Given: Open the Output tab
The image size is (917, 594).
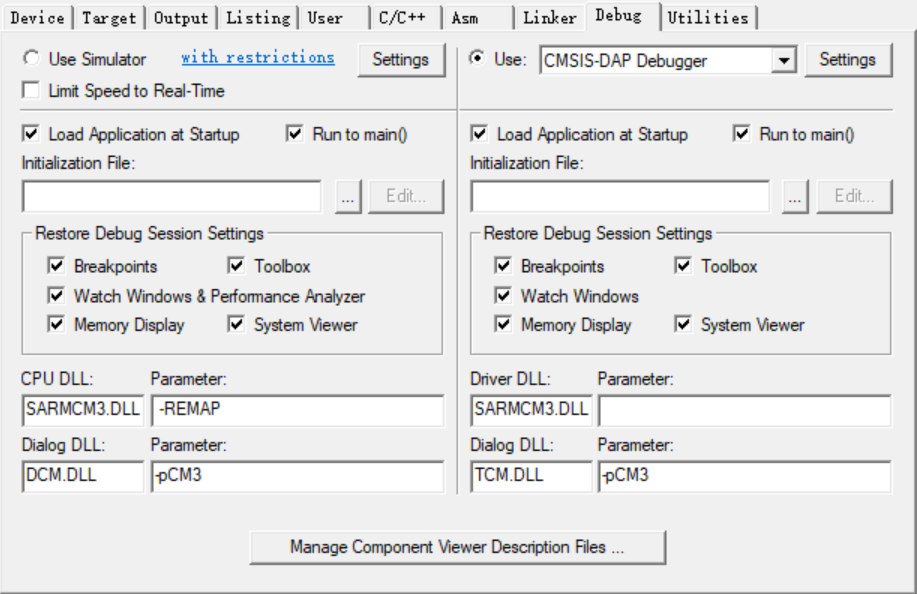Looking at the screenshot, I should click(181, 18).
